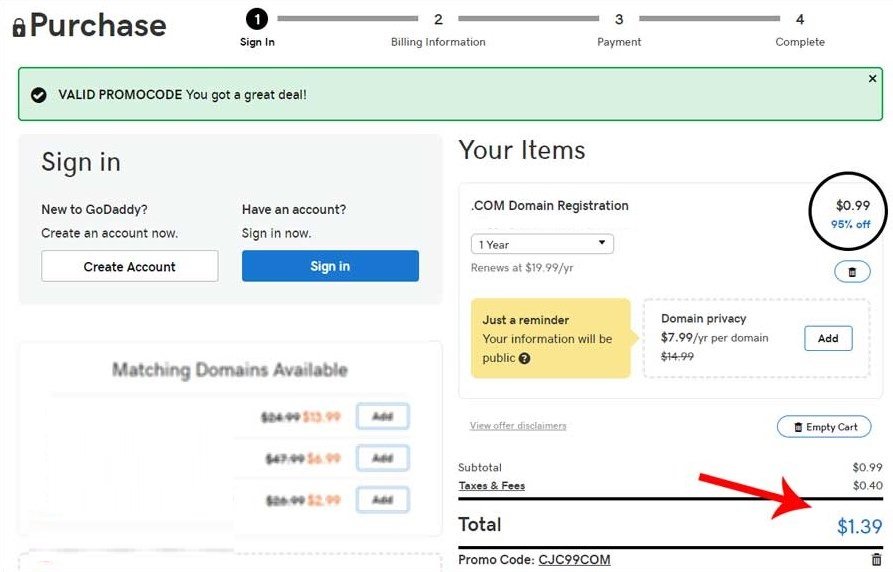This screenshot has width=893, height=572.
Task: Open View offer disclaimers link
Action: coord(518,426)
